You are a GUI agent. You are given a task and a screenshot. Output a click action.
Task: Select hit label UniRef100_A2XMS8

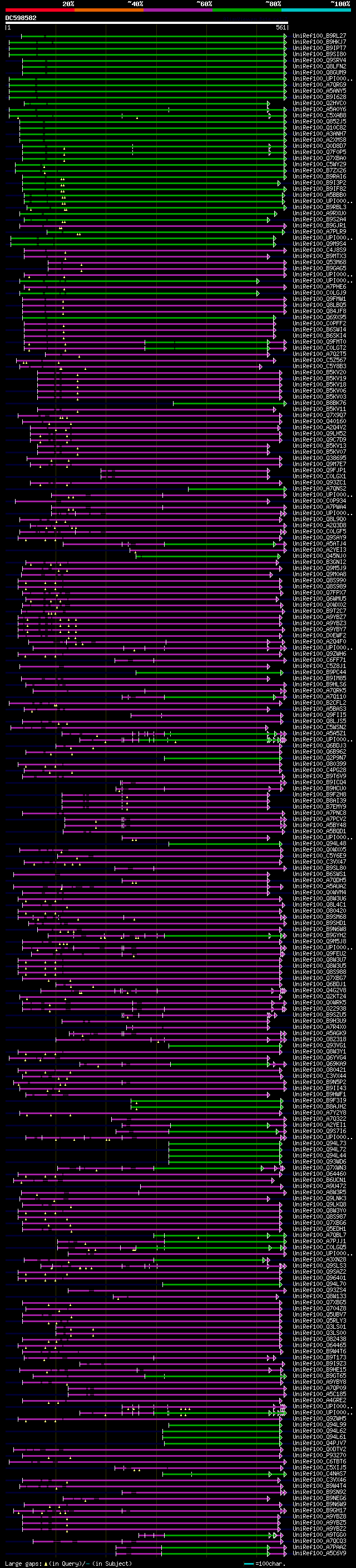319,140
